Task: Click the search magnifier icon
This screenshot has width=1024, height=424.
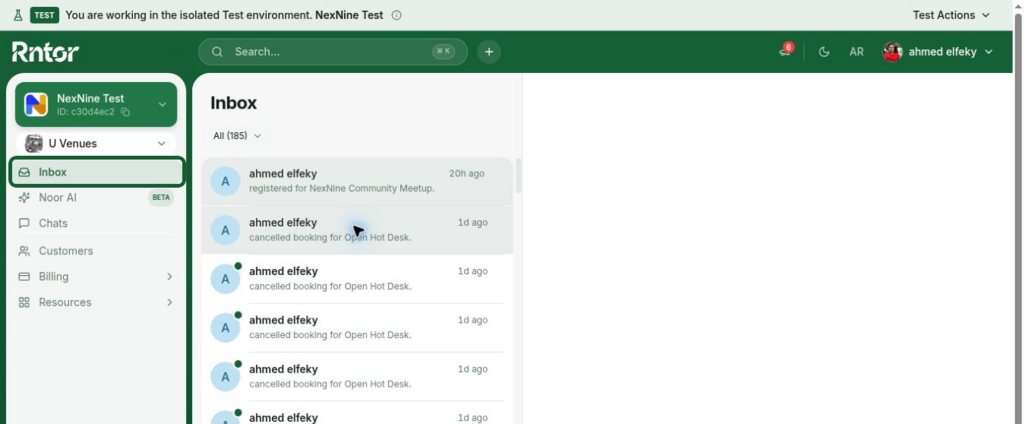Action: pos(217,52)
